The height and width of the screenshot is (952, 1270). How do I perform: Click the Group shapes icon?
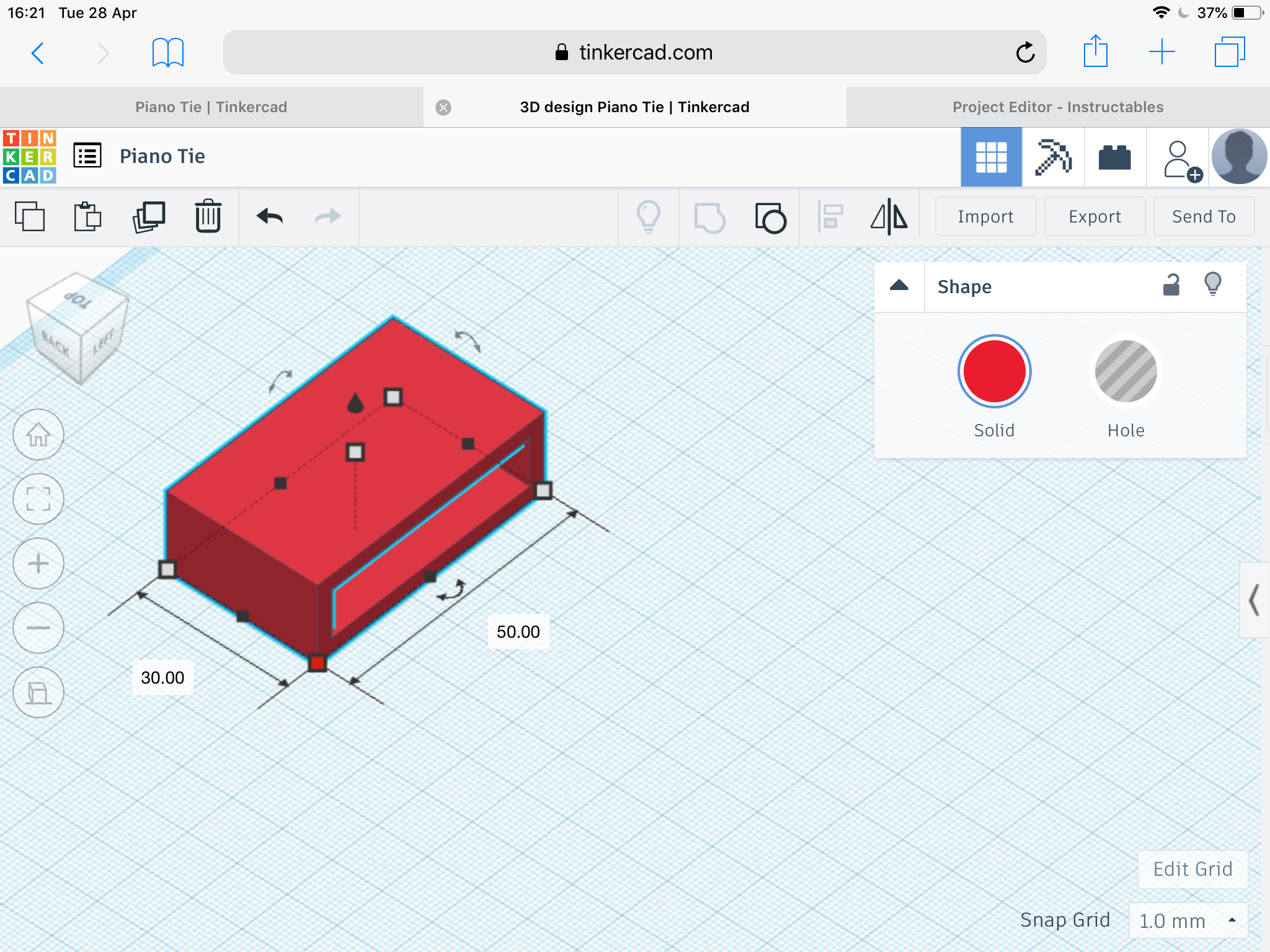click(x=709, y=218)
